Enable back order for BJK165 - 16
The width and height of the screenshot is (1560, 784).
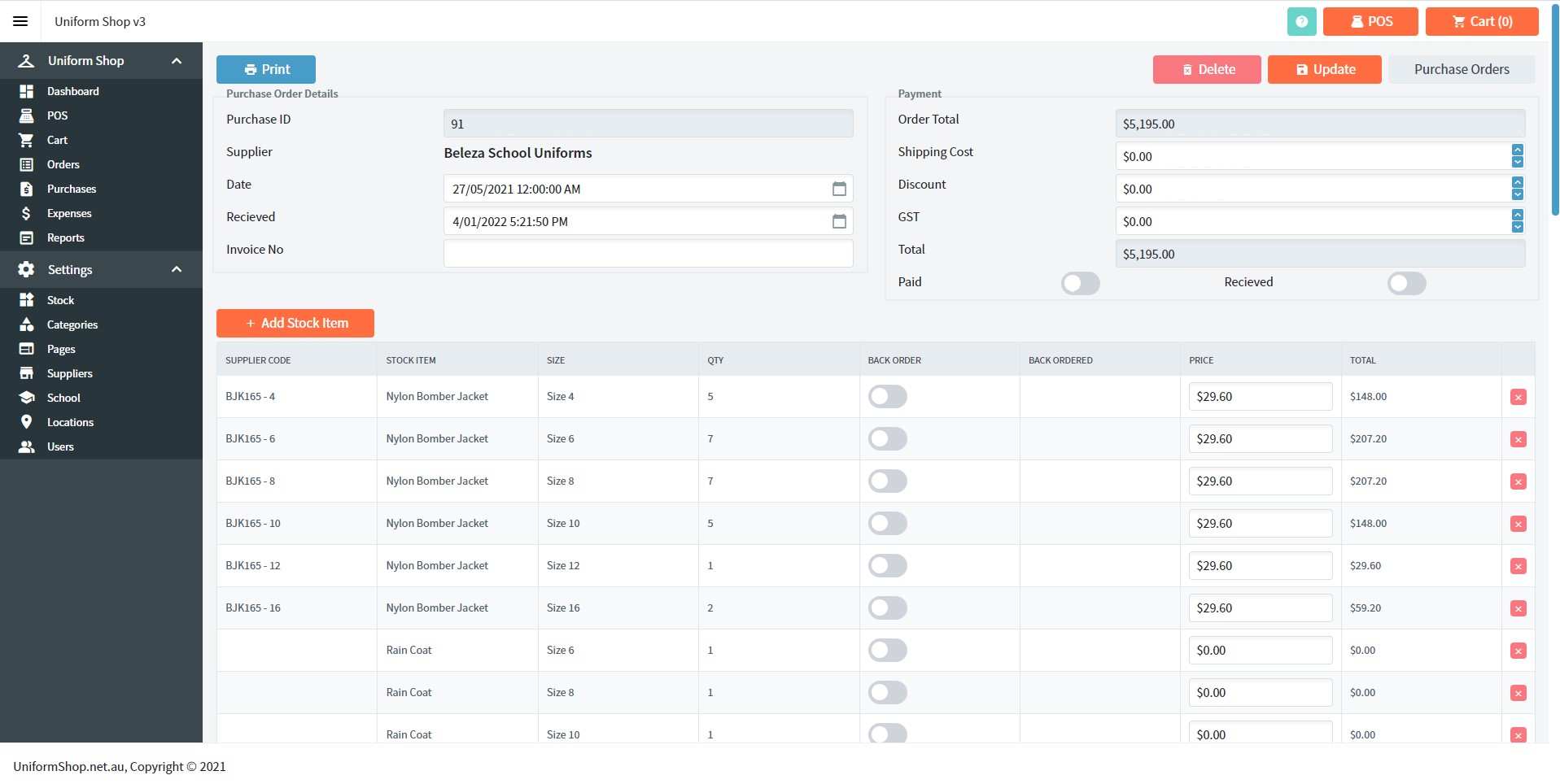888,608
